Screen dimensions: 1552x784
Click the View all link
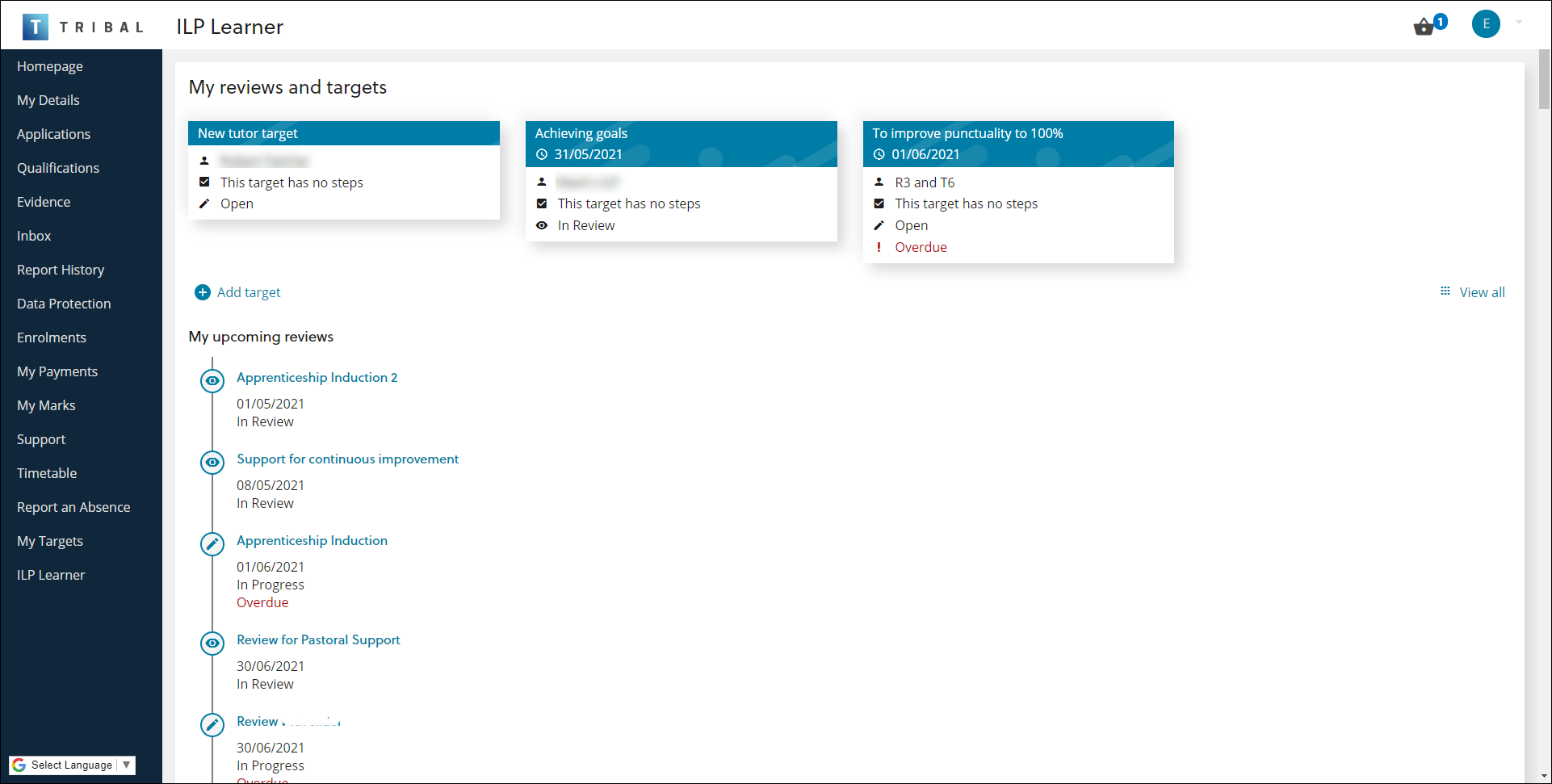point(1482,291)
